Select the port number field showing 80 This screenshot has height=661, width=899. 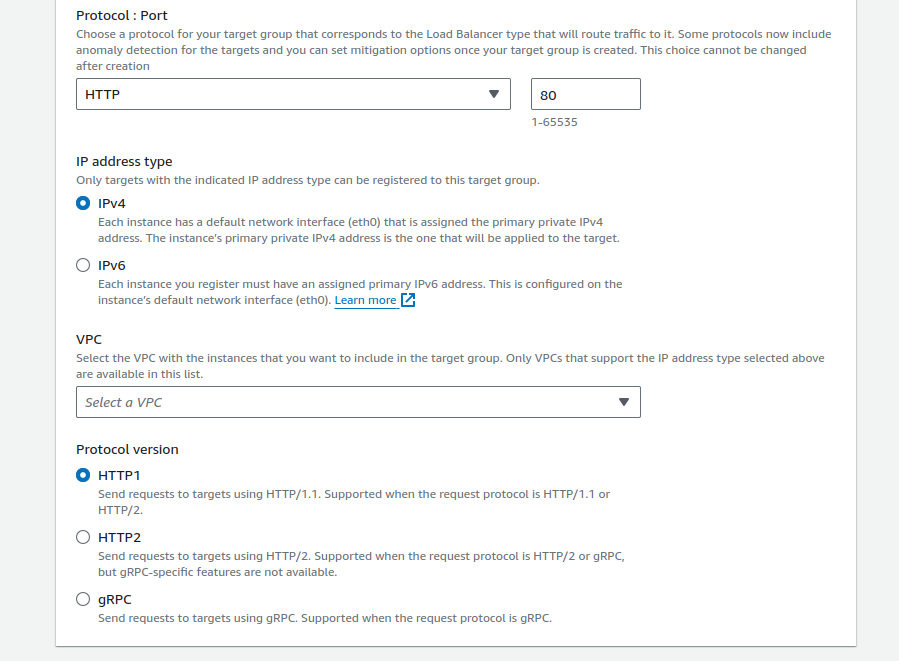pos(585,93)
